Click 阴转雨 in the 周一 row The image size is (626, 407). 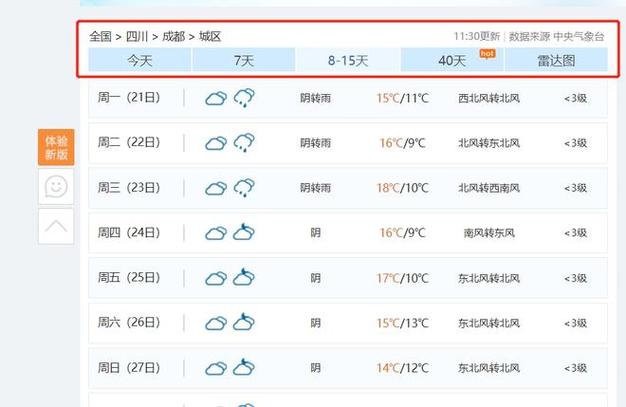[x=315, y=98]
